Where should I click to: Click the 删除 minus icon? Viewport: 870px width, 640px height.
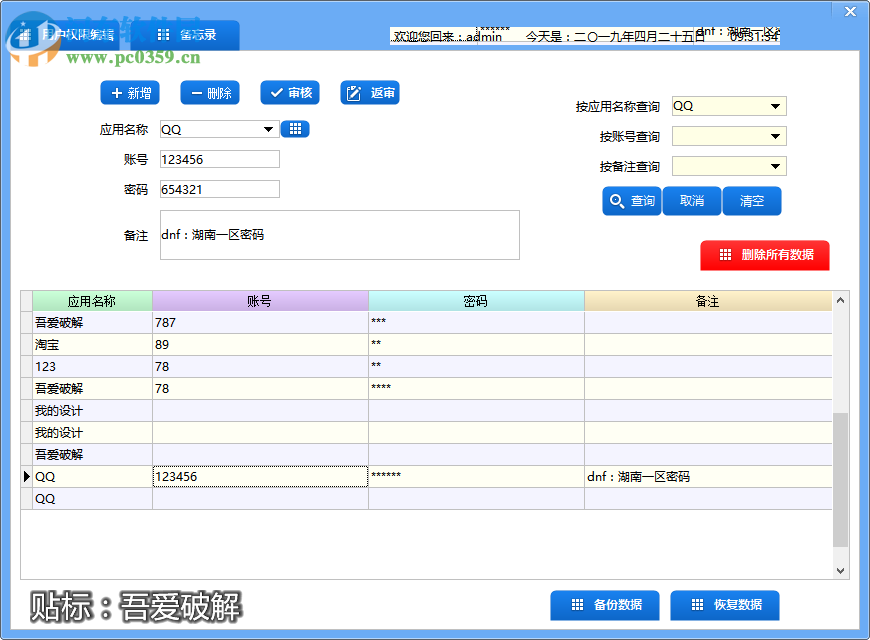[198, 93]
